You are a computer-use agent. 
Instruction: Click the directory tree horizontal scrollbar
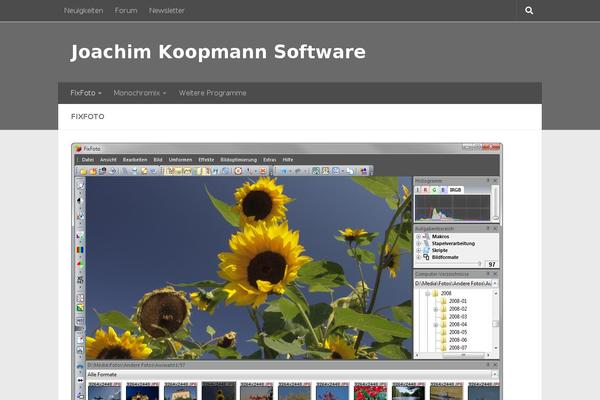pos(453,355)
